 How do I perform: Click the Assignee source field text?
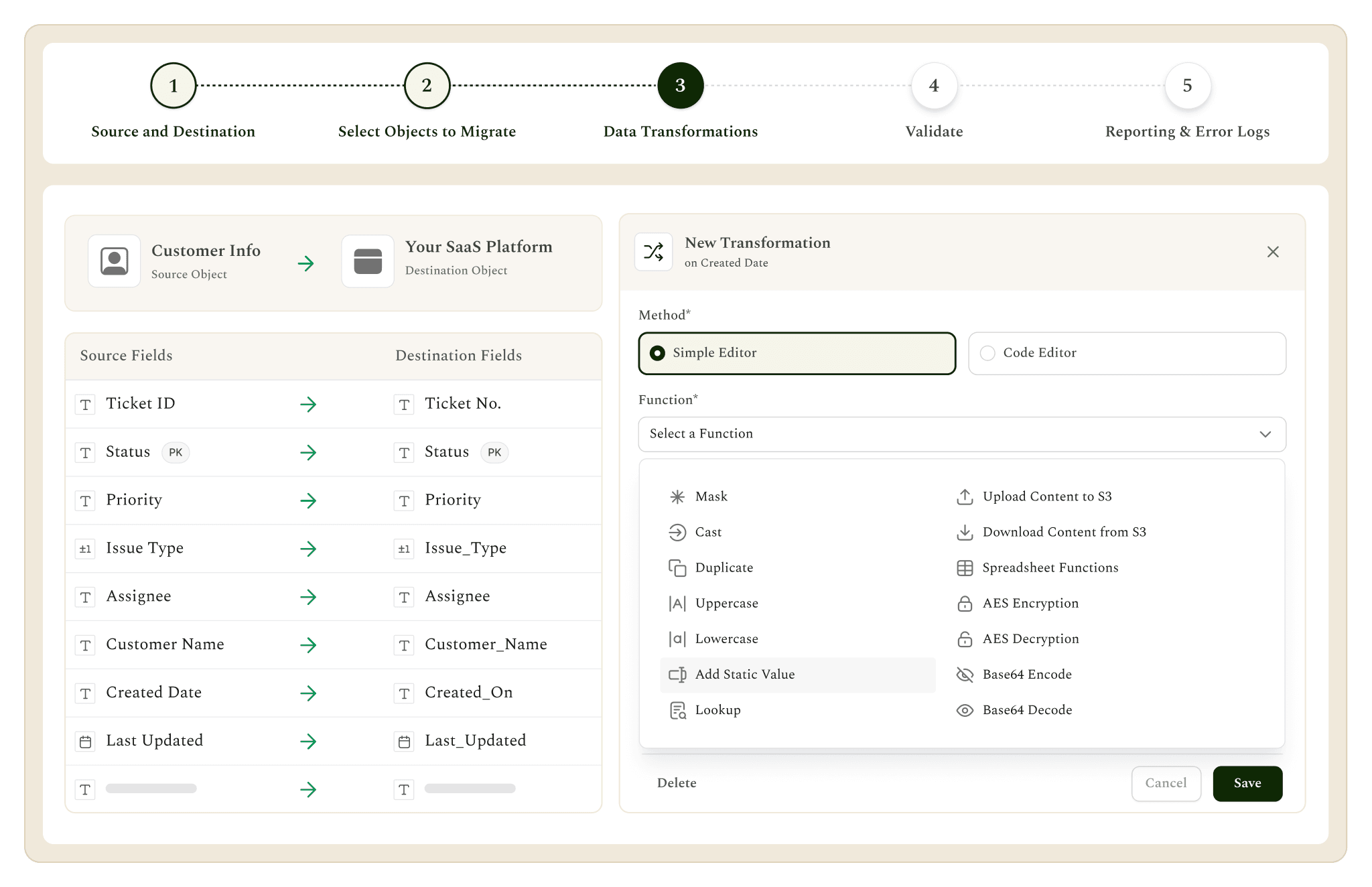(139, 597)
